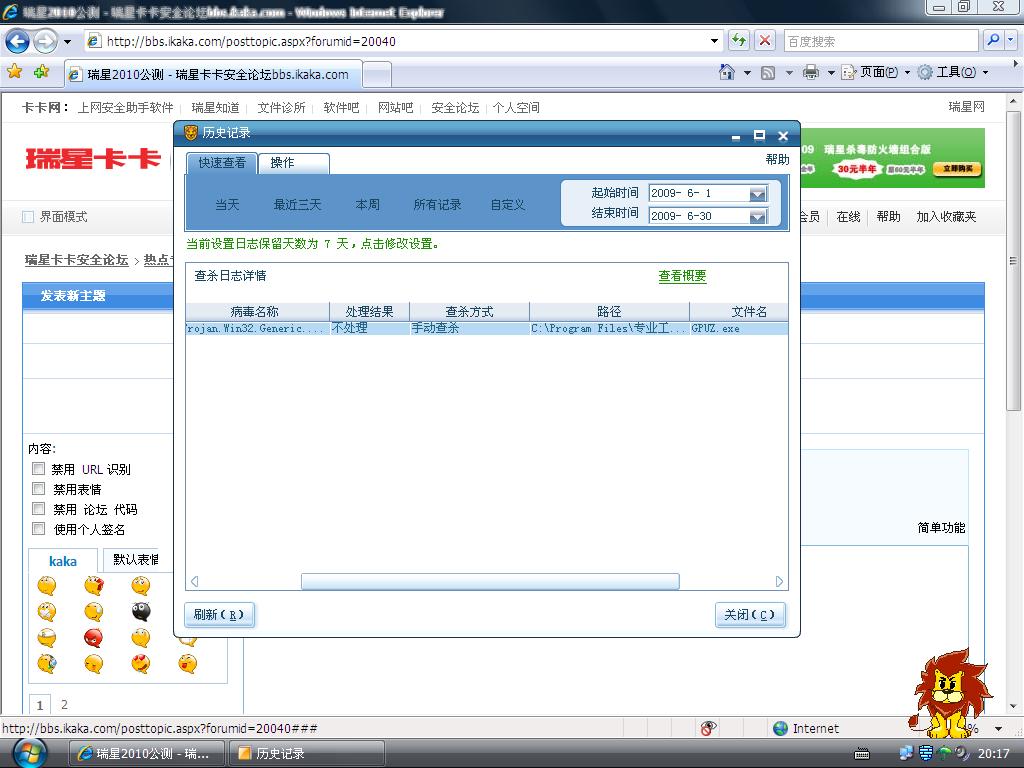Select the kaka emoticon tab
This screenshot has height=768, width=1024.
tap(63, 561)
